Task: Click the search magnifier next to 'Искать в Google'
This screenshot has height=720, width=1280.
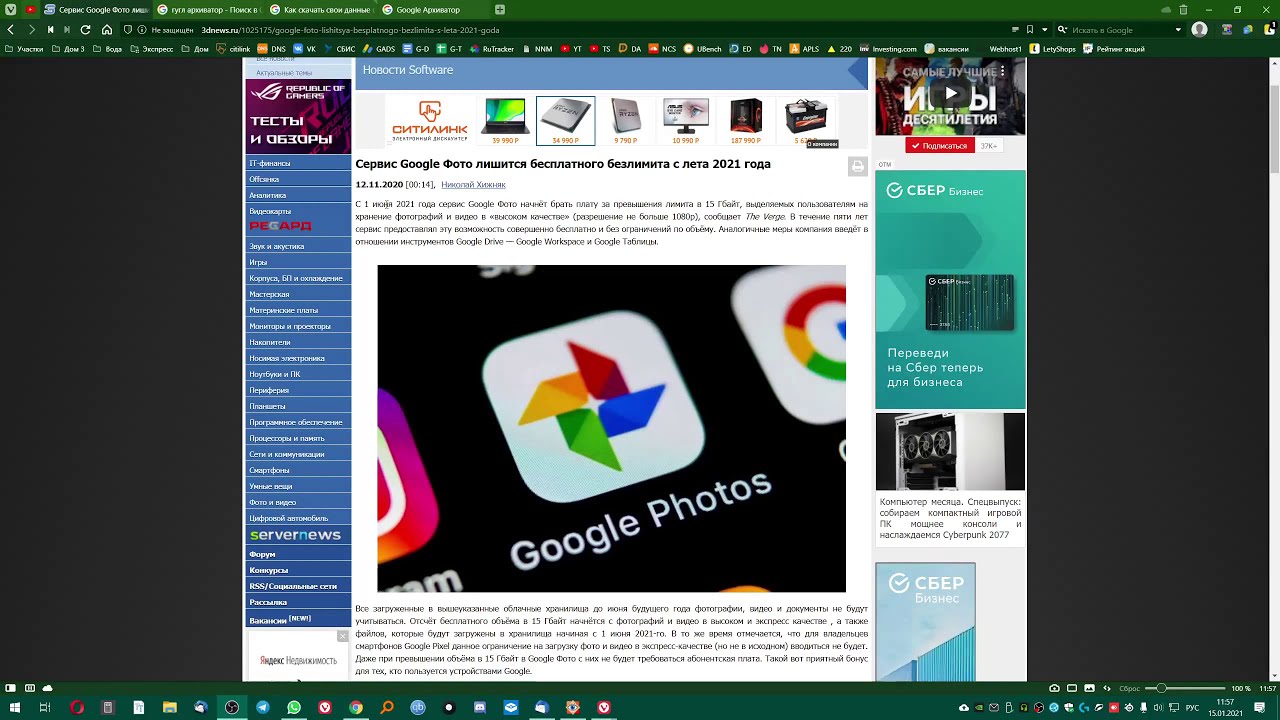Action: coord(1063,30)
